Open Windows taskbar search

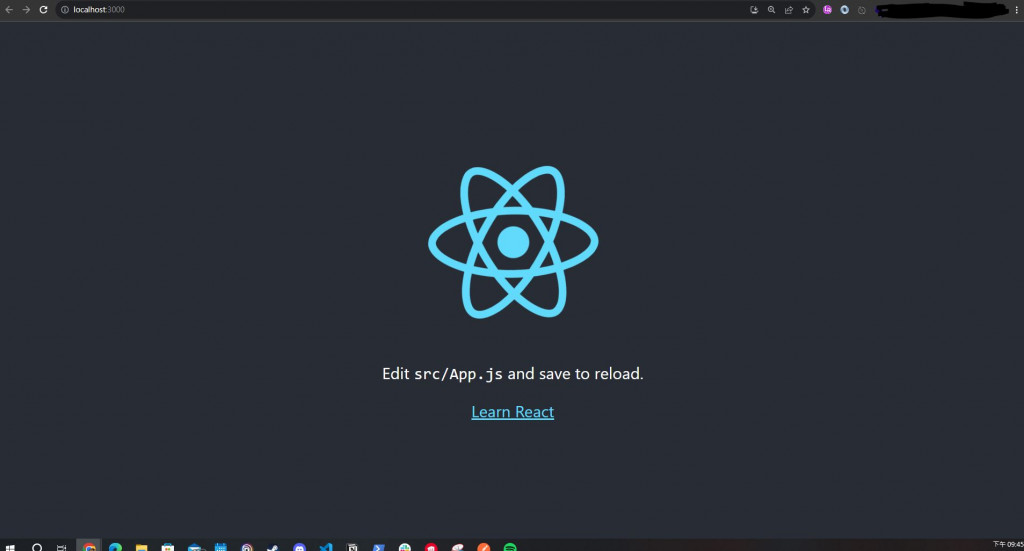[x=37, y=547]
